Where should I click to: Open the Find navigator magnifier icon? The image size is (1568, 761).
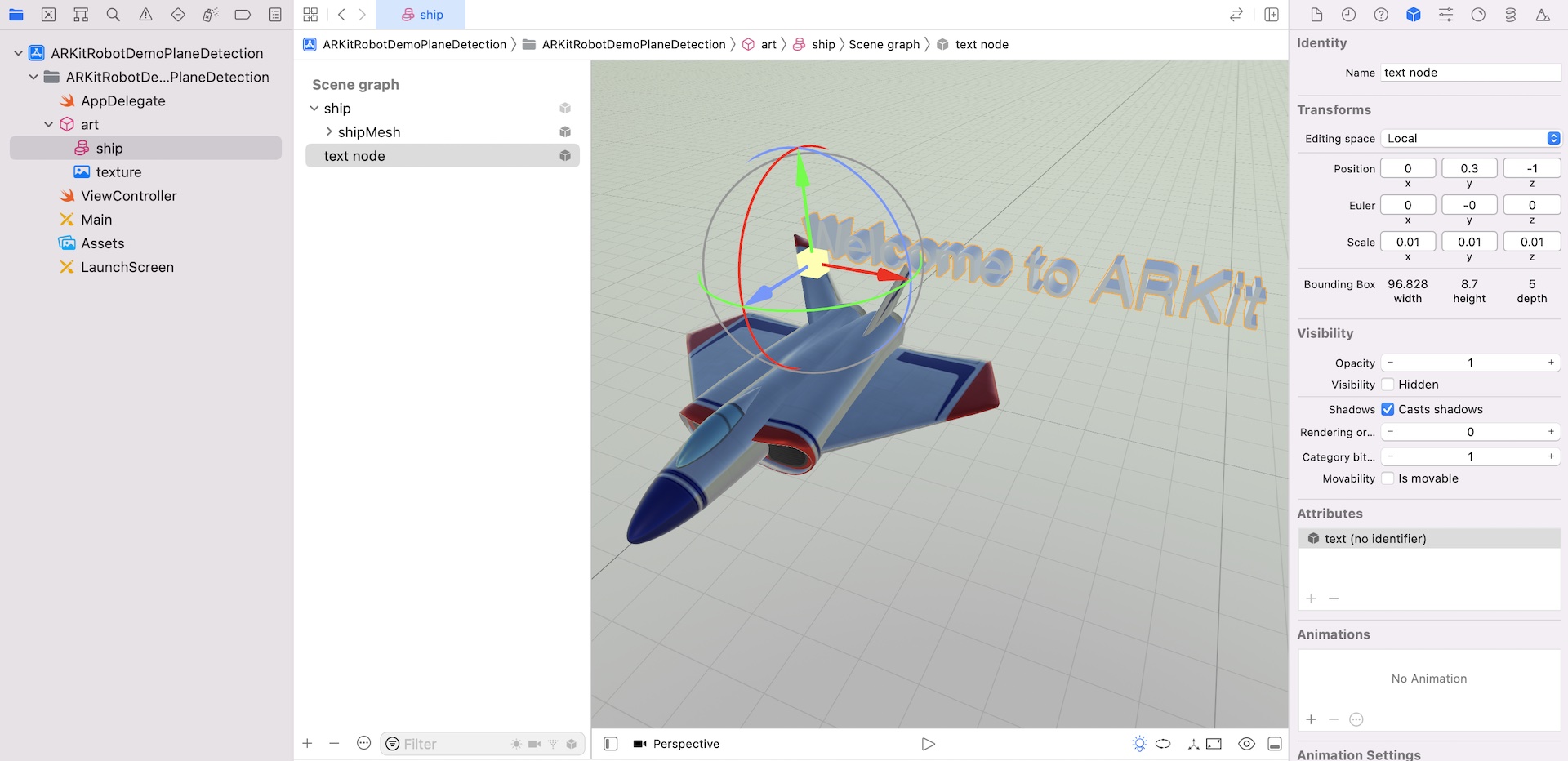[x=114, y=15]
